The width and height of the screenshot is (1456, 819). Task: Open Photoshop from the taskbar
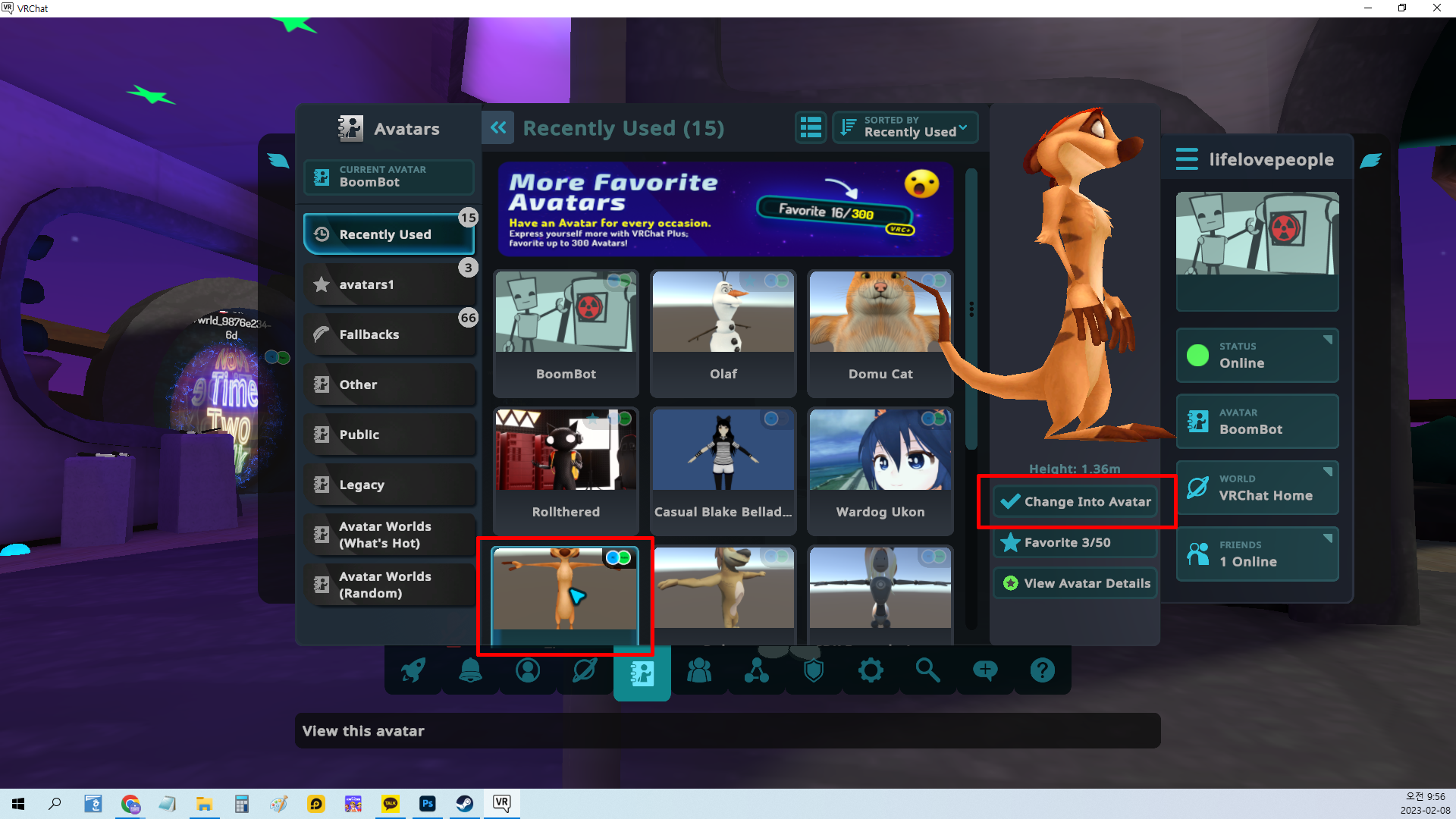(428, 804)
